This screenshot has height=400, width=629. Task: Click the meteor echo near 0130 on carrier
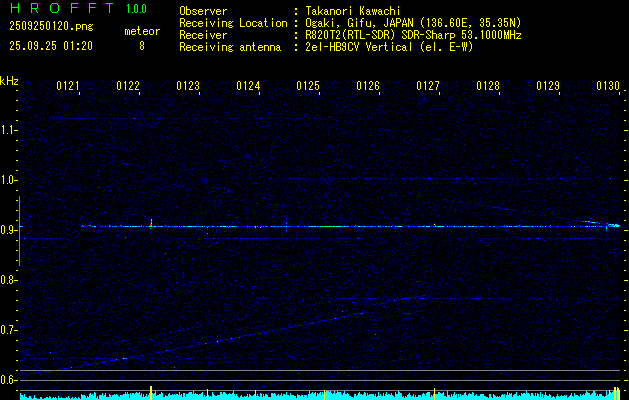[x=613, y=225]
